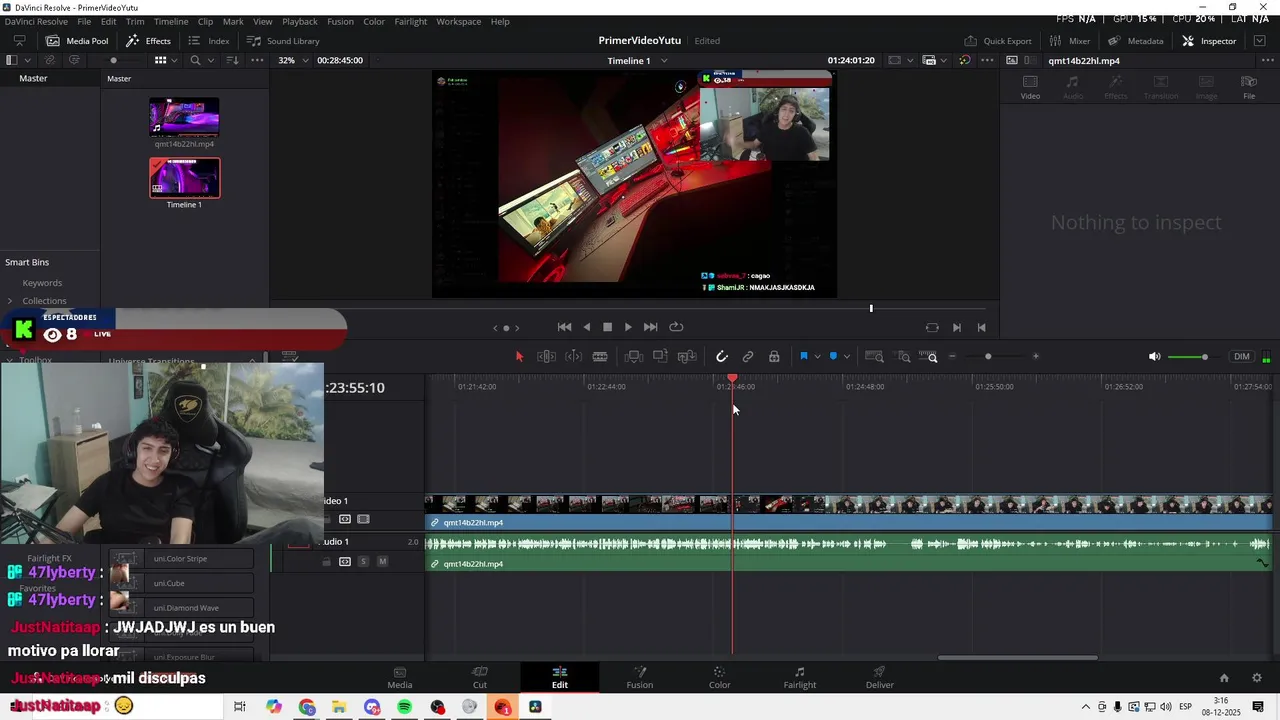Switch to the Color page tab
The width and height of the screenshot is (1280, 720).
coord(719,677)
